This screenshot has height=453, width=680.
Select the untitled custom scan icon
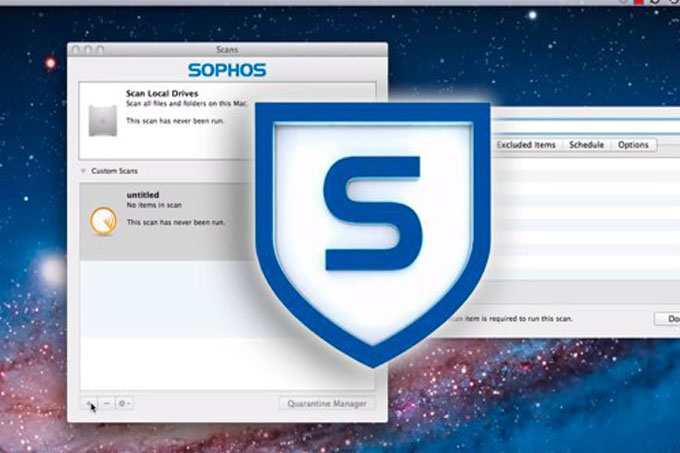[x=103, y=221]
